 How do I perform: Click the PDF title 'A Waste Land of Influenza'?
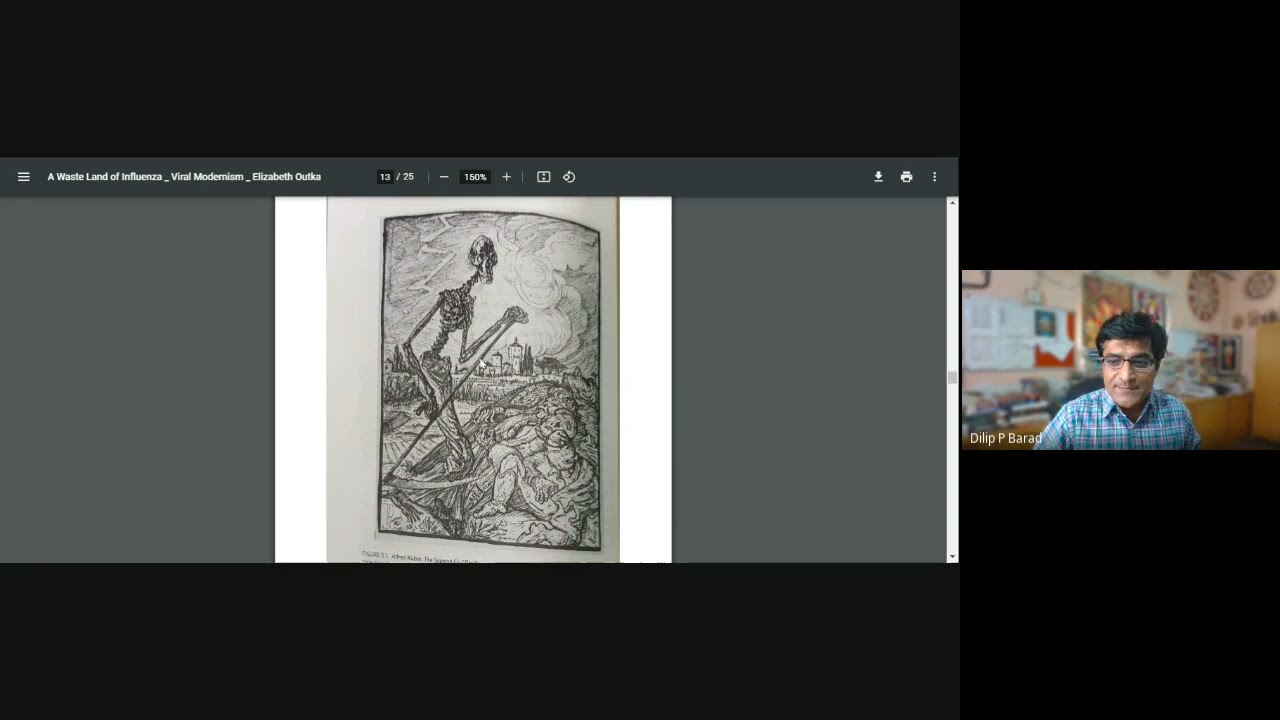(184, 177)
